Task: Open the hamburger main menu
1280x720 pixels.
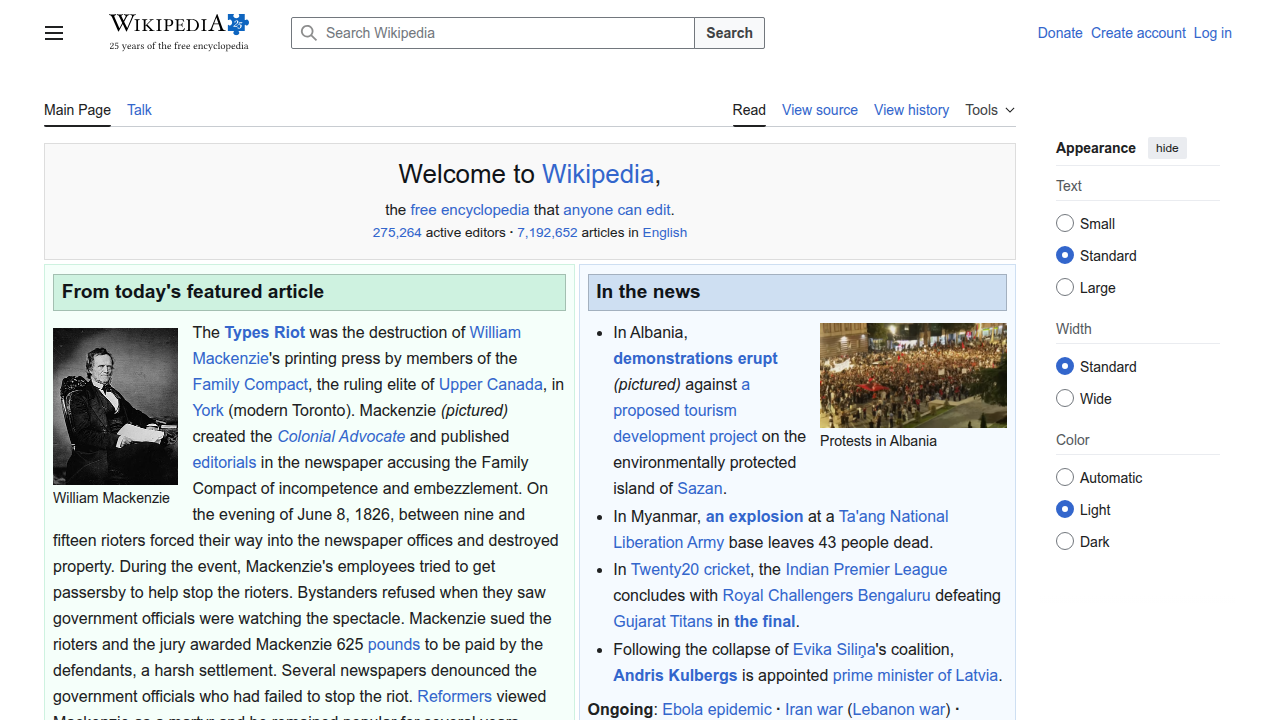Action: pyautogui.click(x=54, y=33)
